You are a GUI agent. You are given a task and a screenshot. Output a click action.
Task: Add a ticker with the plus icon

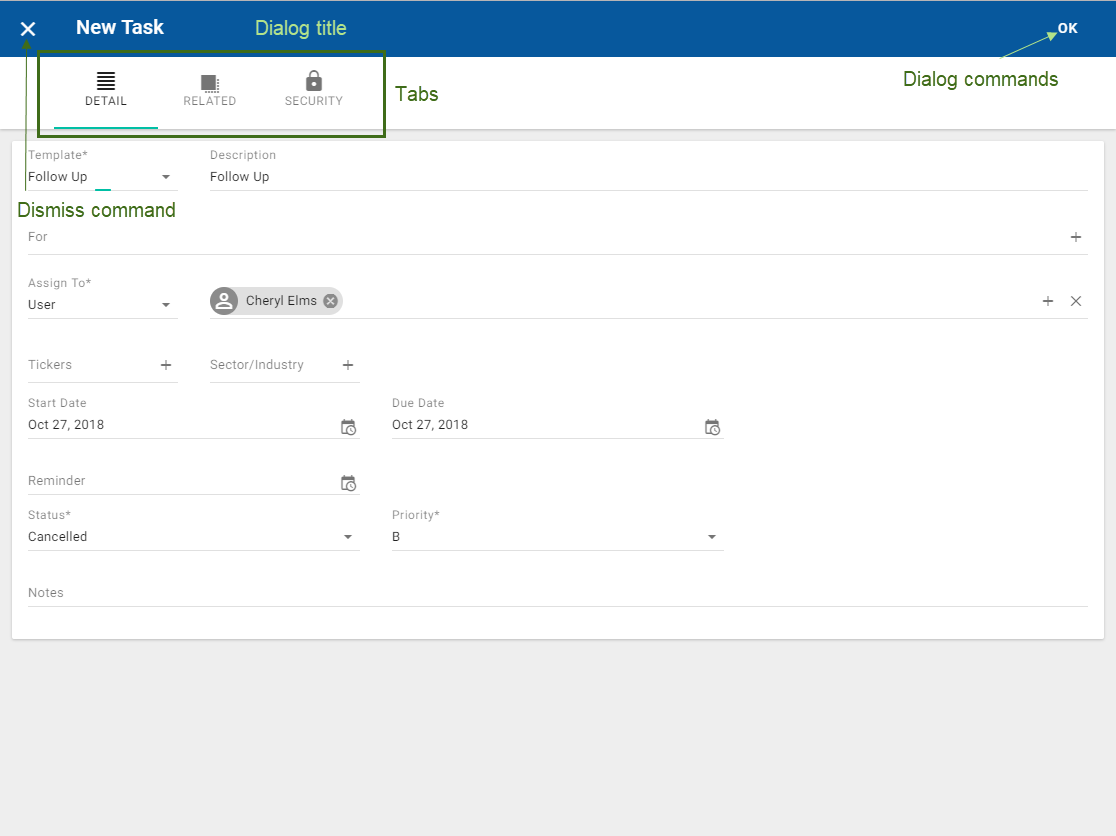(x=166, y=365)
